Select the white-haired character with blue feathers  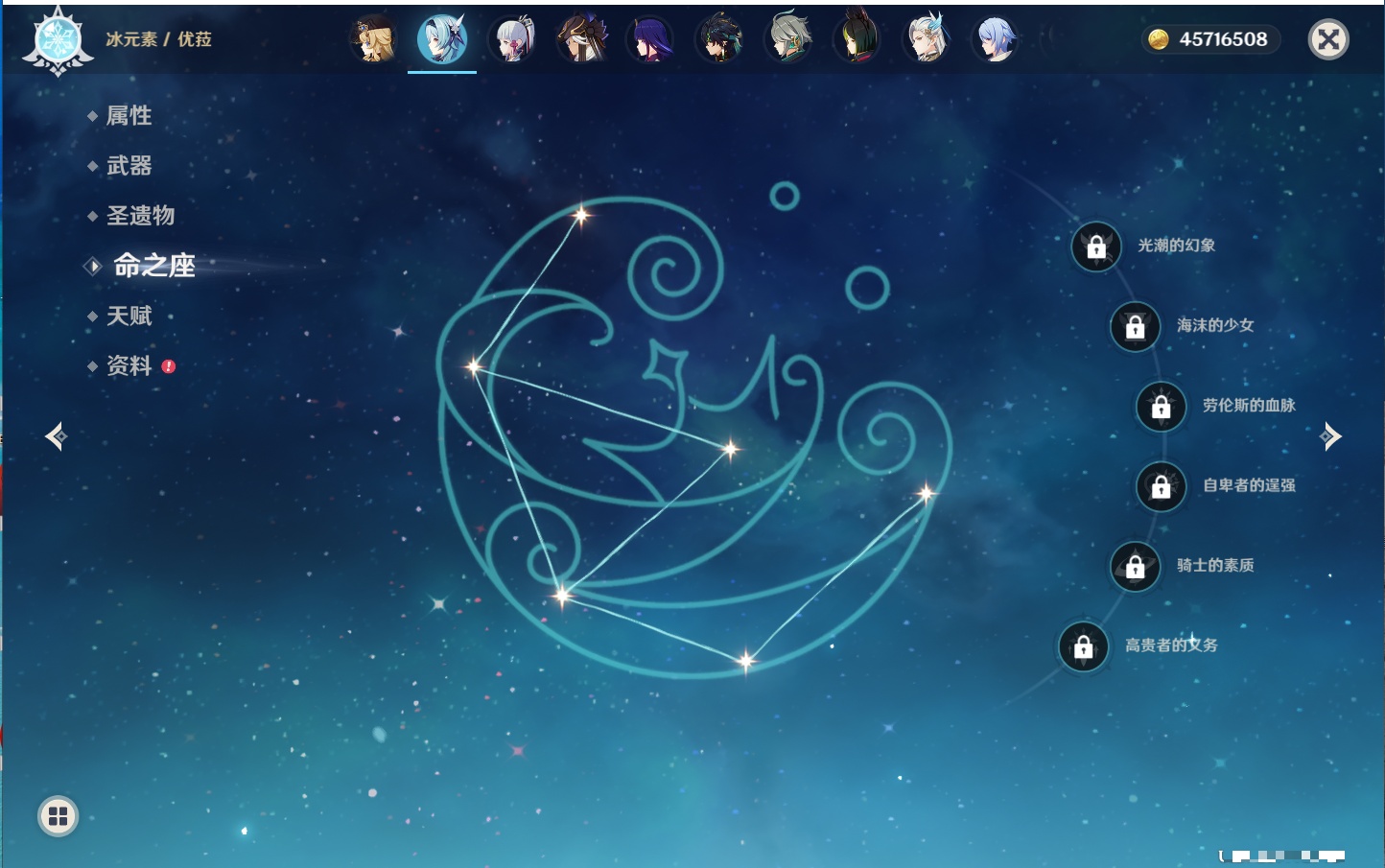click(x=927, y=39)
